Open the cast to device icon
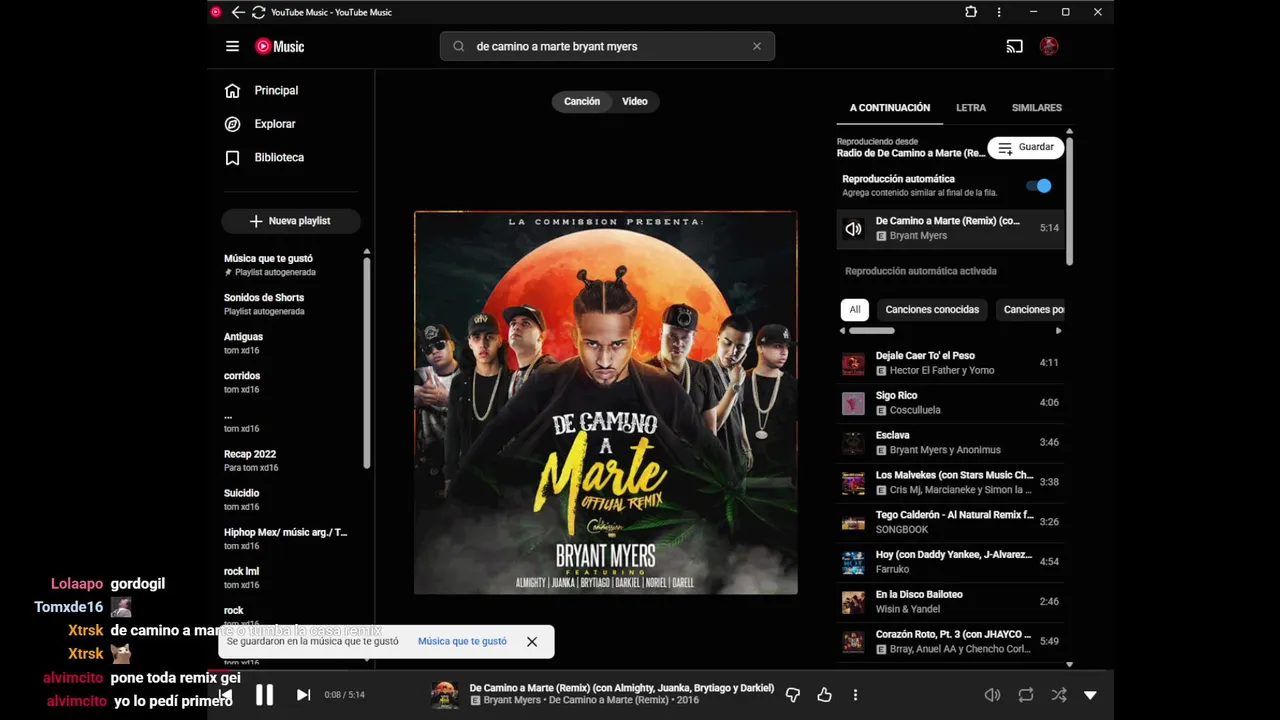Image resolution: width=1280 pixels, height=720 pixels. (x=1014, y=46)
